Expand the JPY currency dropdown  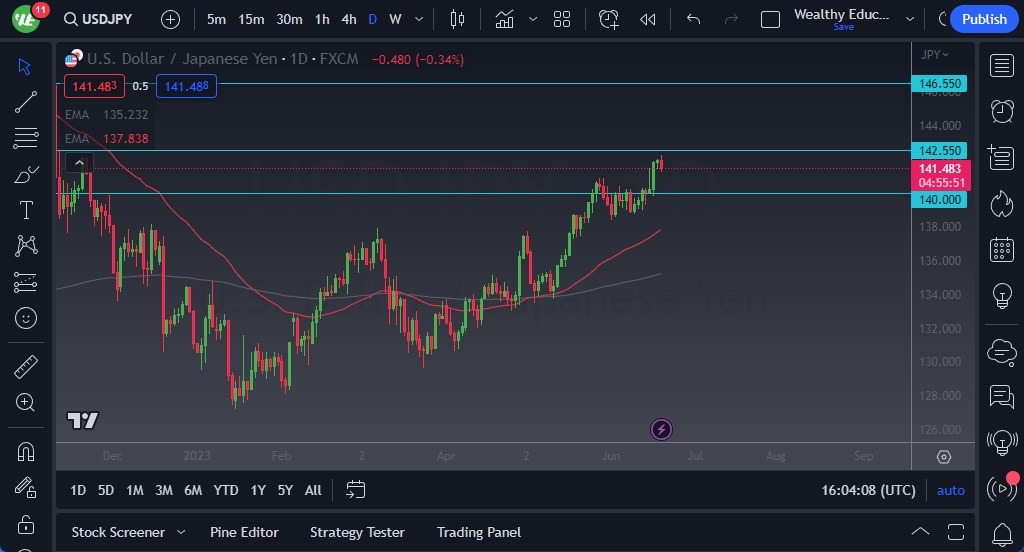pos(935,55)
